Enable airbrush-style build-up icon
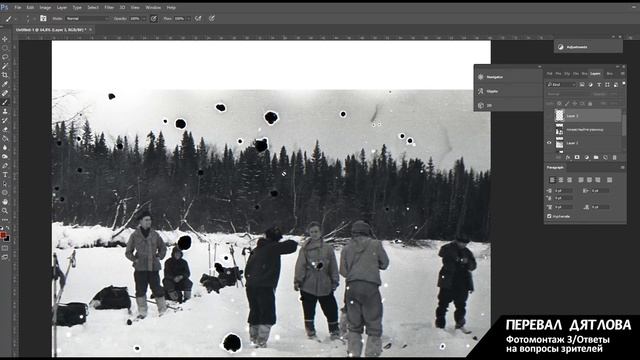This screenshot has width=640, height=360. (198, 18)
